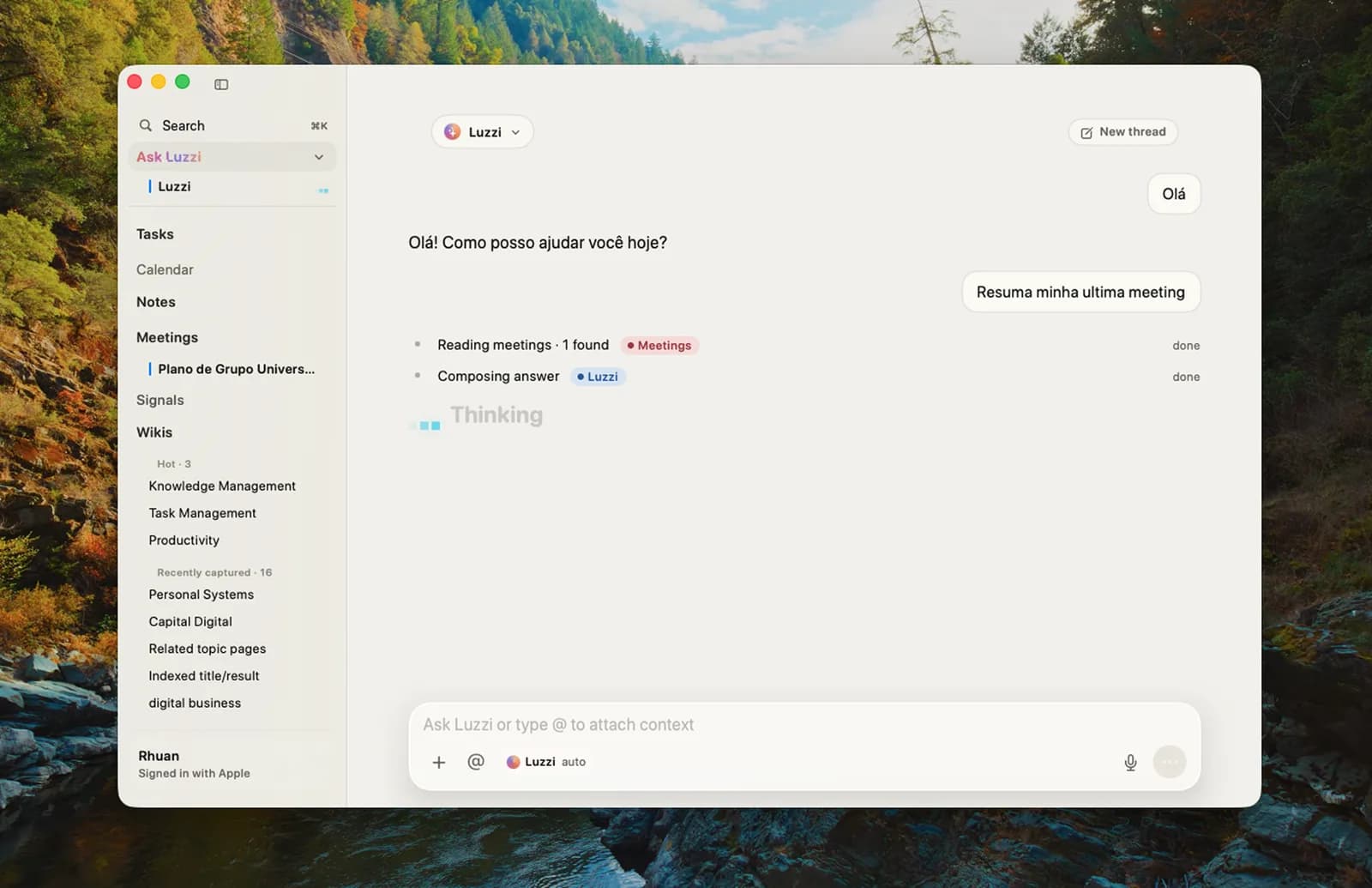Click the @ mention context icon
This screenshot has height=888, width=1372.
pos(476,762)
